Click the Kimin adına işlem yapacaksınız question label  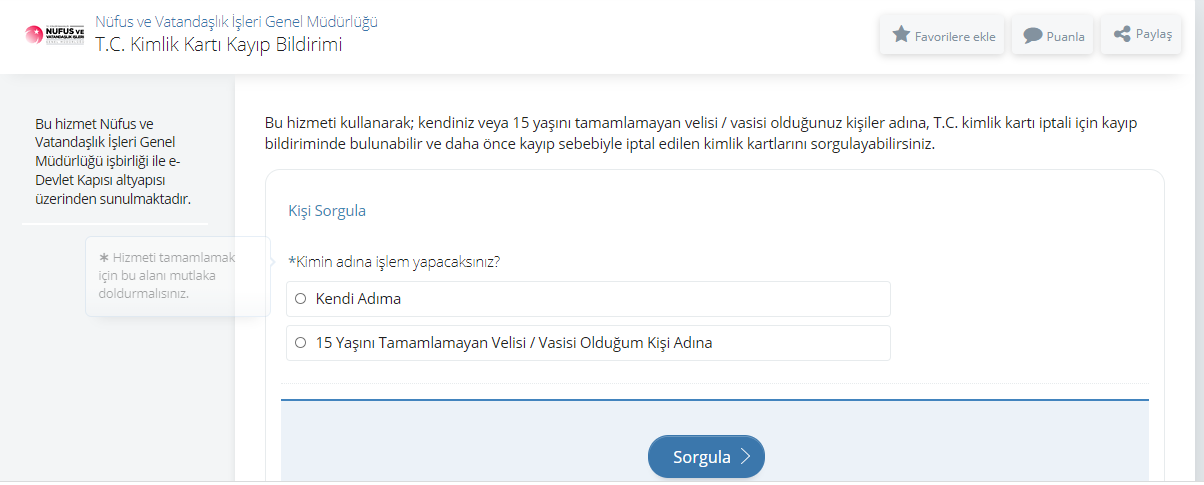tap(394, 262)
